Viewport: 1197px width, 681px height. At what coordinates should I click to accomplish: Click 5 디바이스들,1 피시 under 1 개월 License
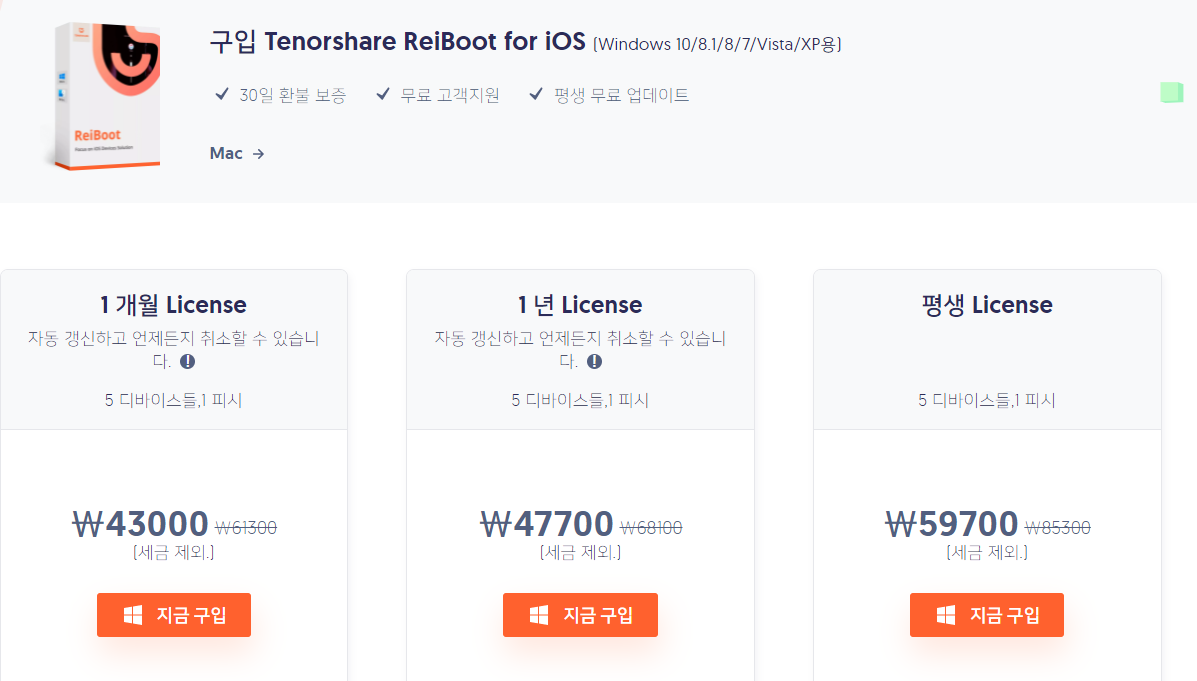point(173,400)
